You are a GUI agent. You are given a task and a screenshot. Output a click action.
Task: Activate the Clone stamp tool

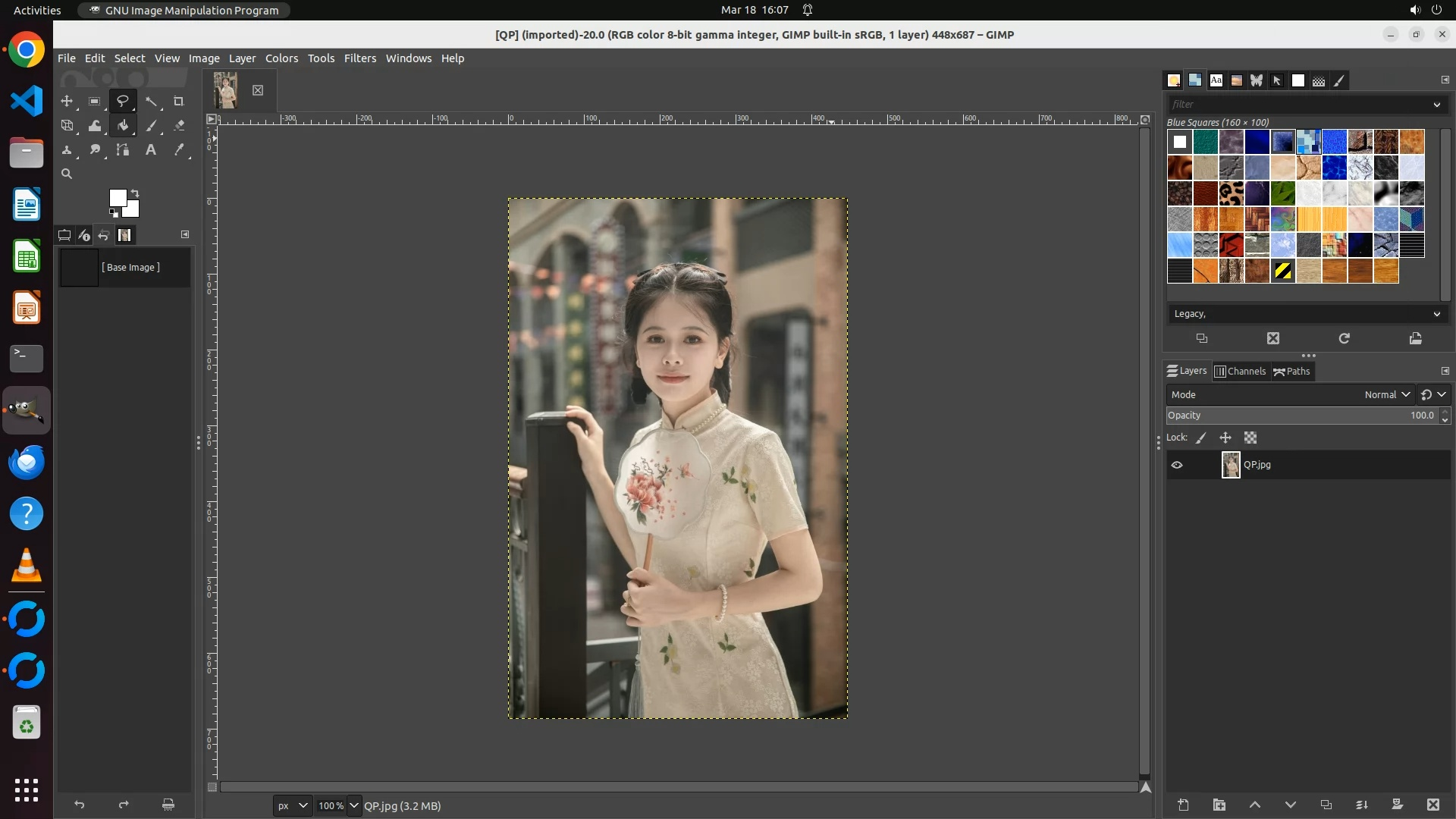coord(67,150)
